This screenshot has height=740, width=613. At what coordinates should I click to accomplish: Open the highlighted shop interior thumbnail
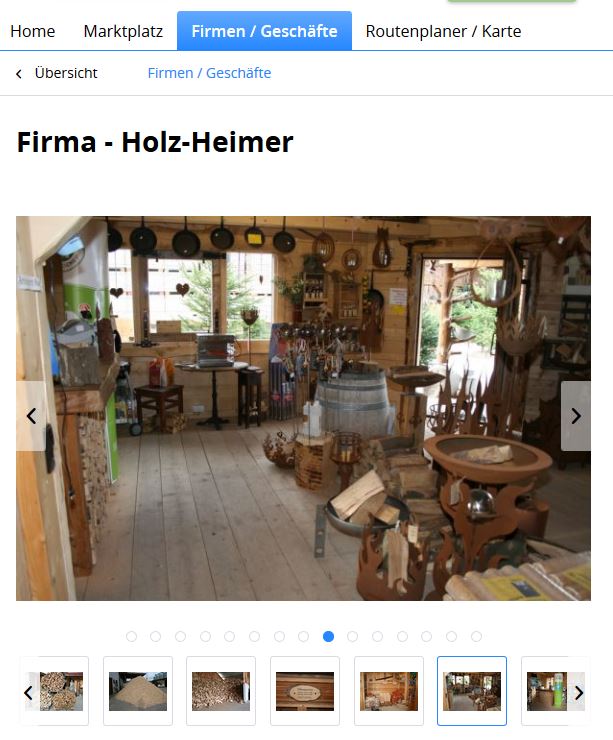click(472, 691)
